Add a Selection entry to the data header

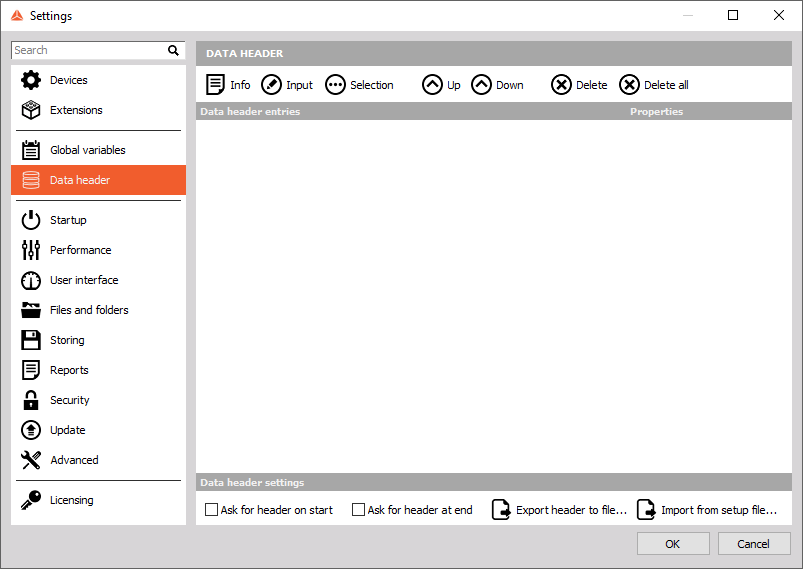click(x=360, y=85)
